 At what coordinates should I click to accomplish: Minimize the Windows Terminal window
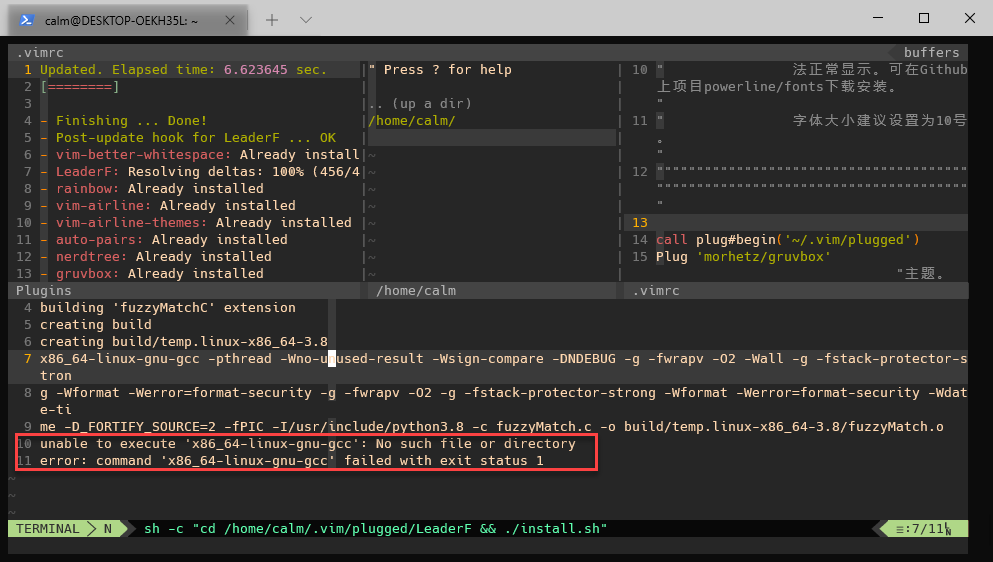coord(876,18)
